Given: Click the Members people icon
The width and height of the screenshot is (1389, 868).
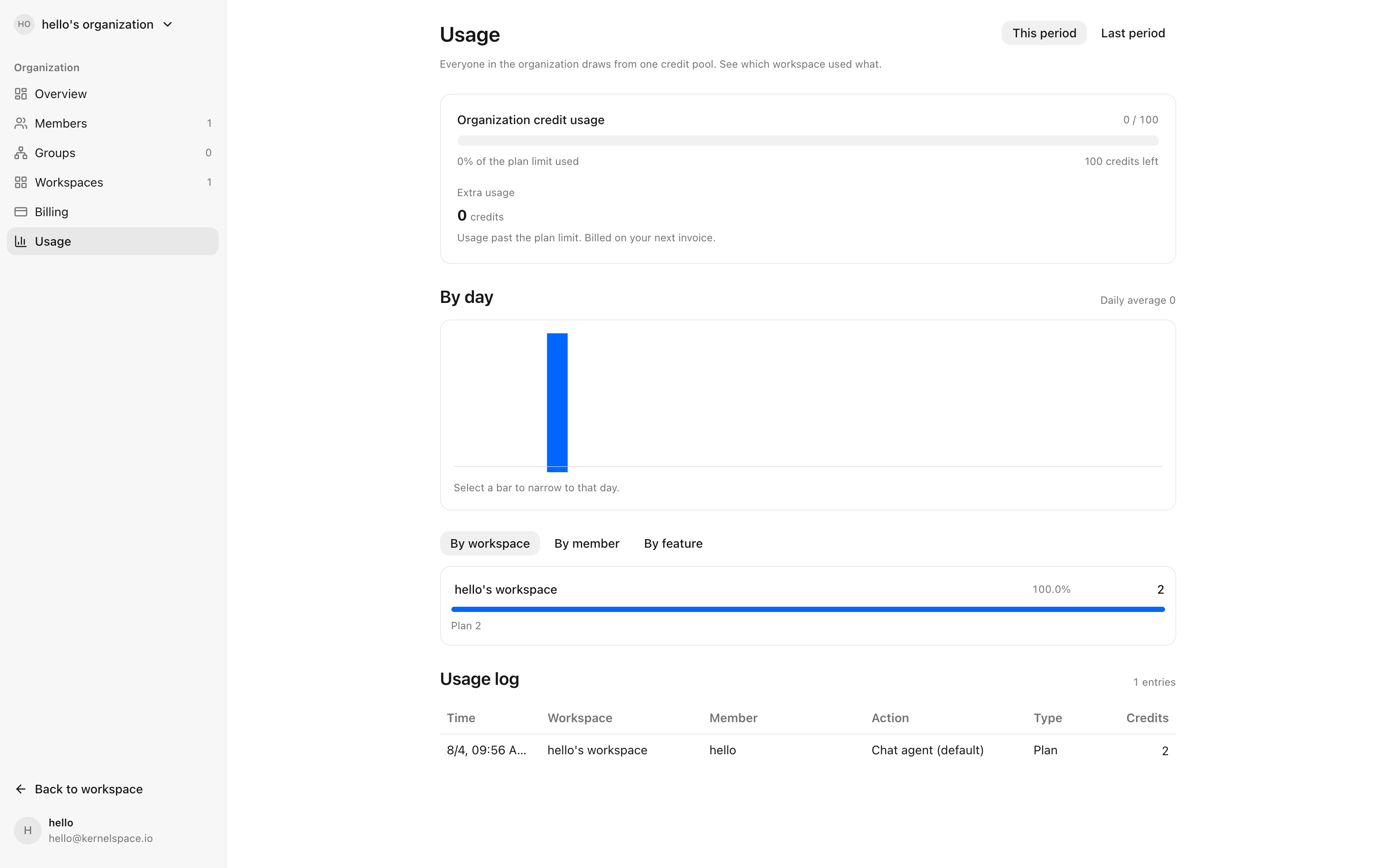Looking at the screenshot, I should pyautogui.click(x=21, y=123).
